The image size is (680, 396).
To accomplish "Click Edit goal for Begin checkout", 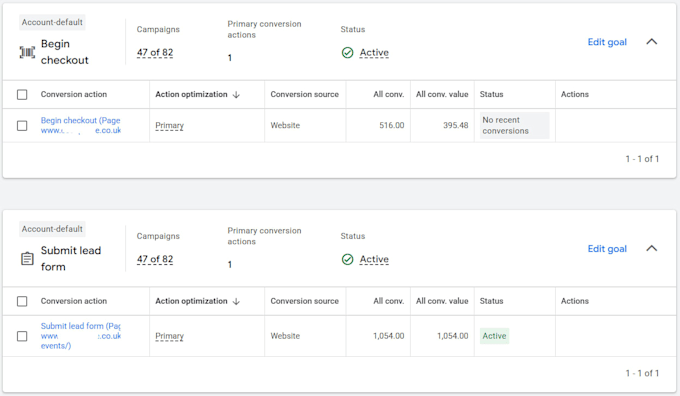I will tap(607, 42).
